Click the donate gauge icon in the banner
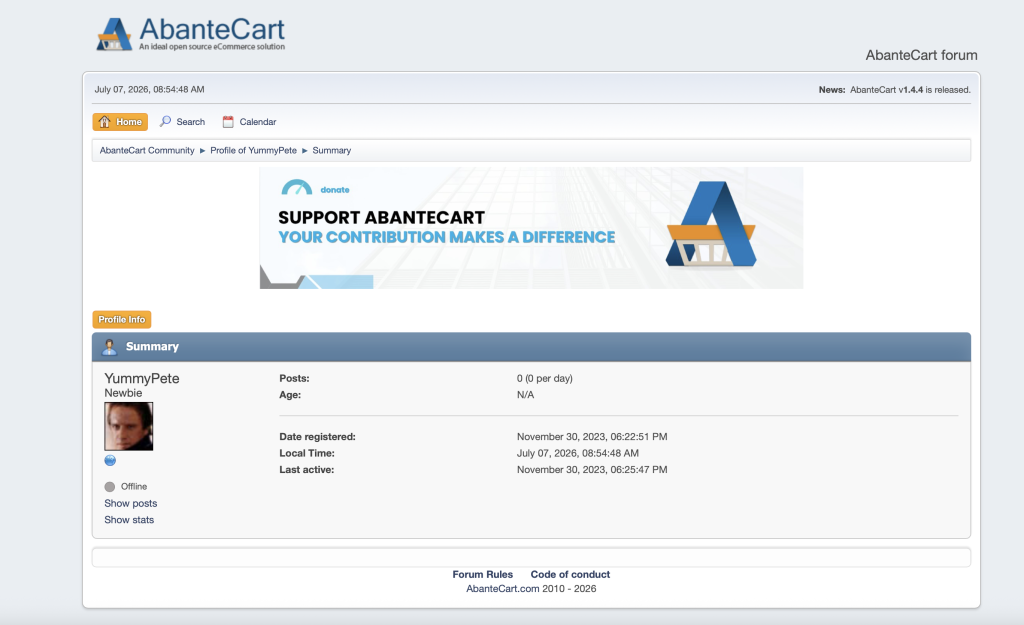1024x625 pixels. click(296, 188)
